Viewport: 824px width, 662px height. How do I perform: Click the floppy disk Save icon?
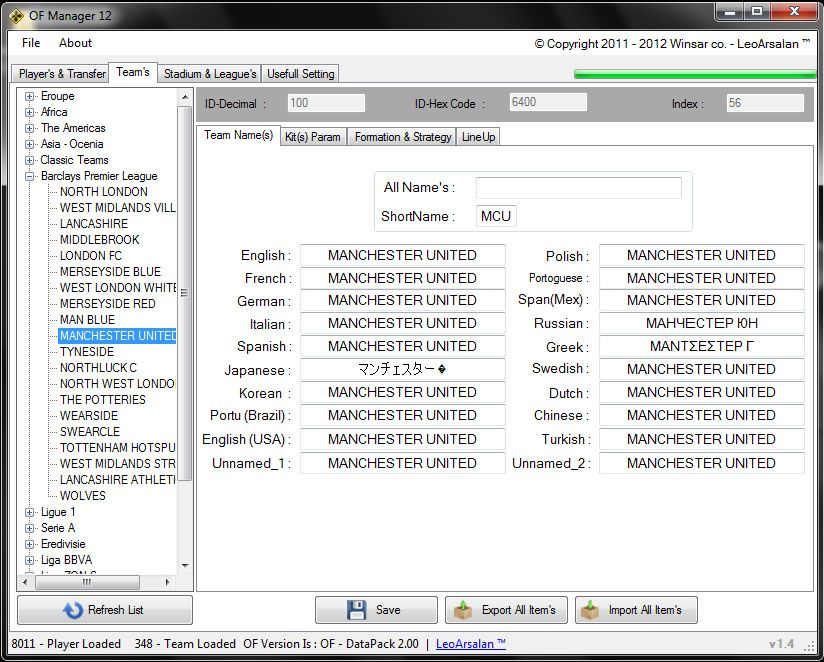tap(357, 610)
